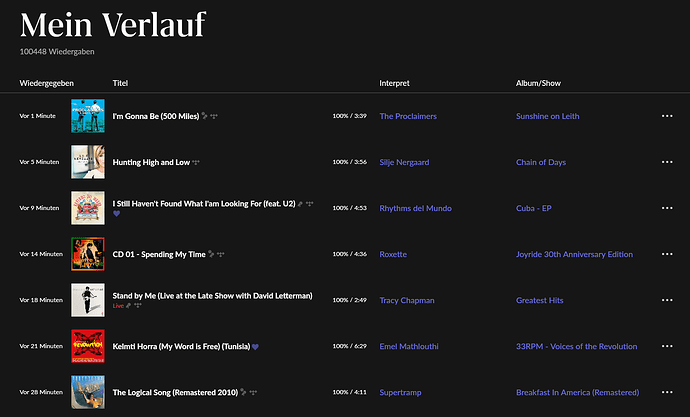Image resolution: width=690 pixels, height=417 pixels.
Task: Toggle heart favorite under I Still Haven't Found
Action: (117, 213)
